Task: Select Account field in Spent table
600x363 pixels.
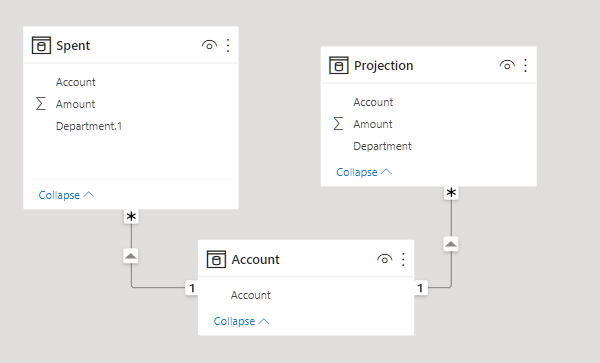Action: pyautogui.click(x=75, y=82)
